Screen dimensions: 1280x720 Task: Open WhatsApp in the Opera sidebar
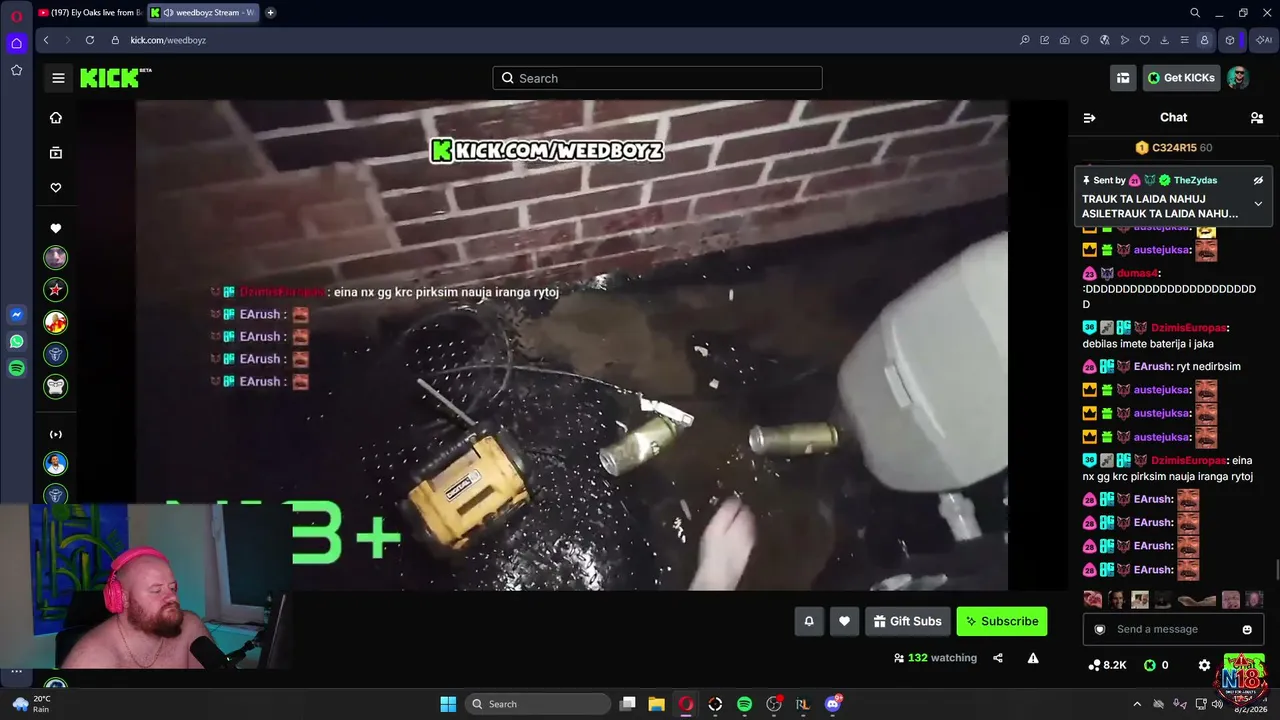[x=16, y=341]
